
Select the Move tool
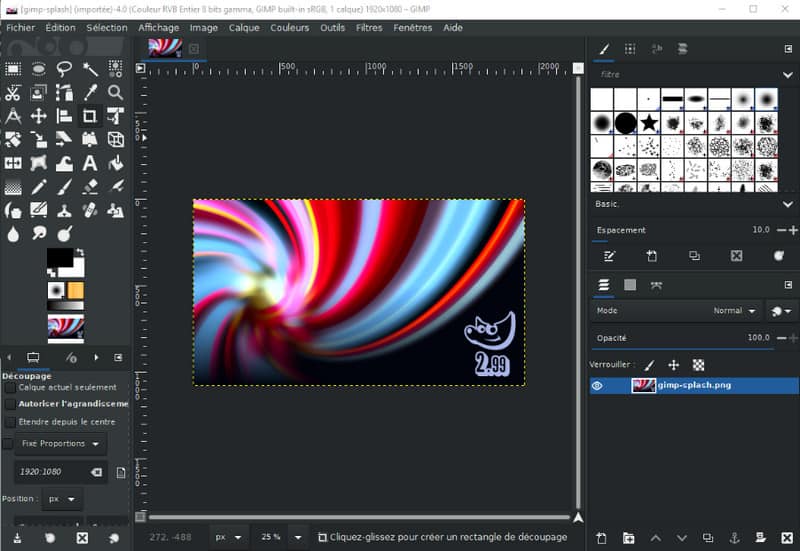pyautogui.click(x=39, y=116)
